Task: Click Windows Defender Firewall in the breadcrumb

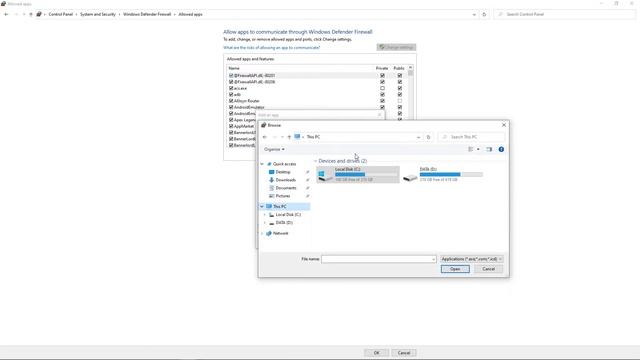Action: click(x=147, y=14)
